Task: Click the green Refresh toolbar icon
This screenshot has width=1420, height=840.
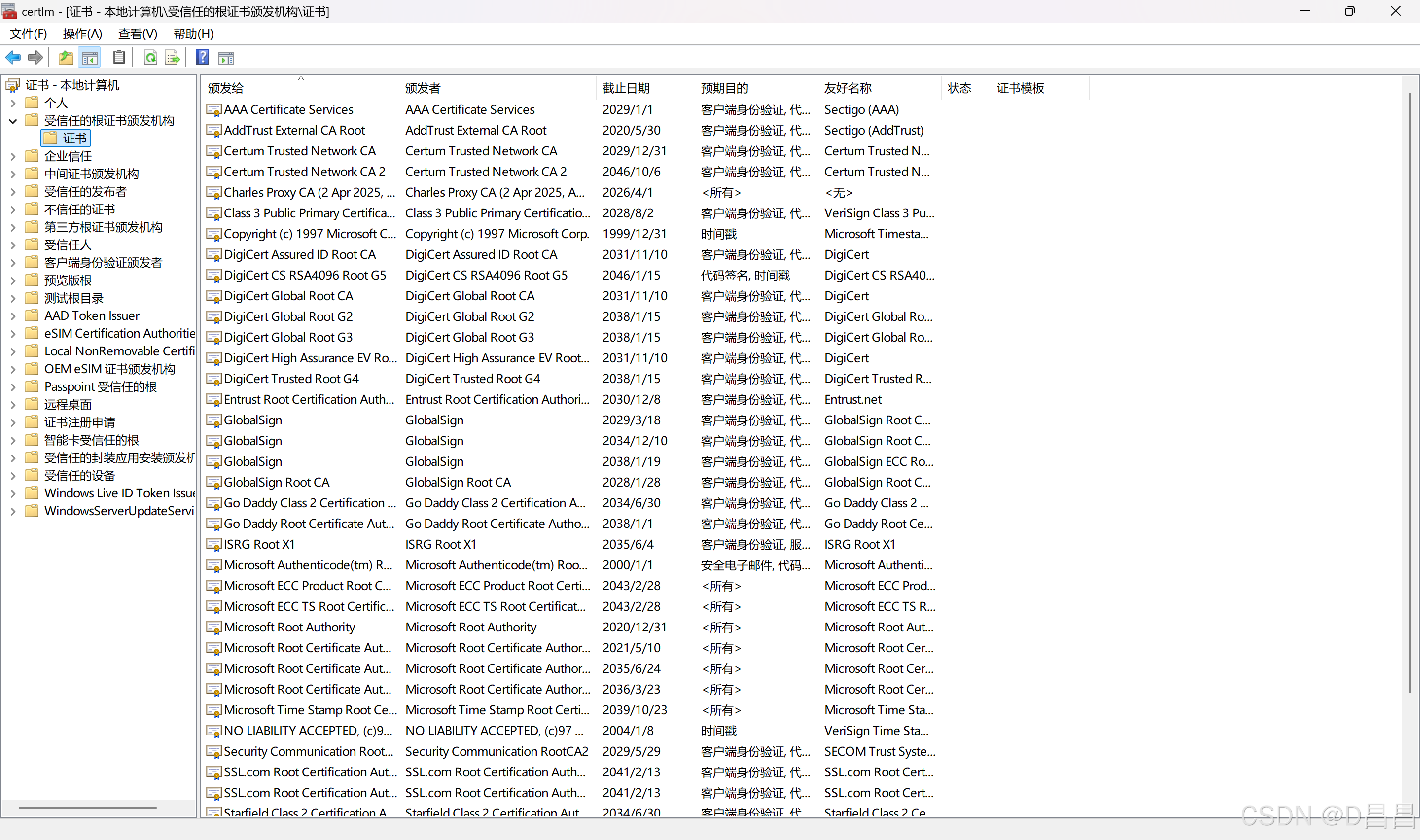Action: [x=150, y=58]
